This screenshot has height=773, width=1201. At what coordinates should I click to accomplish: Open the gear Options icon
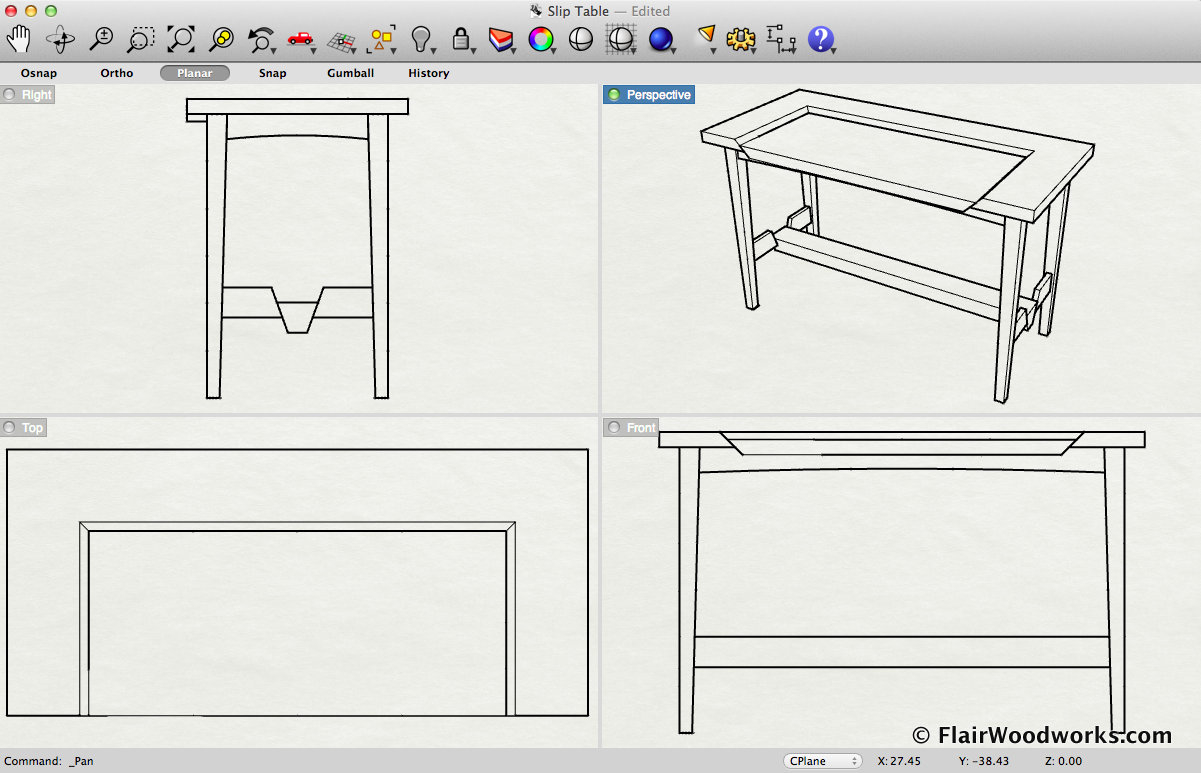click(740, 39)
